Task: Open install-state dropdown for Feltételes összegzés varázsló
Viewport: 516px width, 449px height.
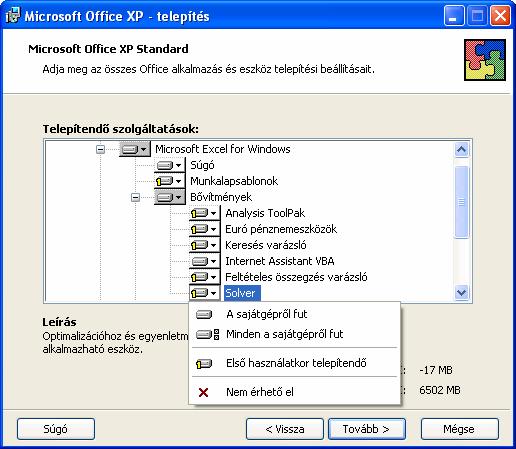Action: pos(205,277)
